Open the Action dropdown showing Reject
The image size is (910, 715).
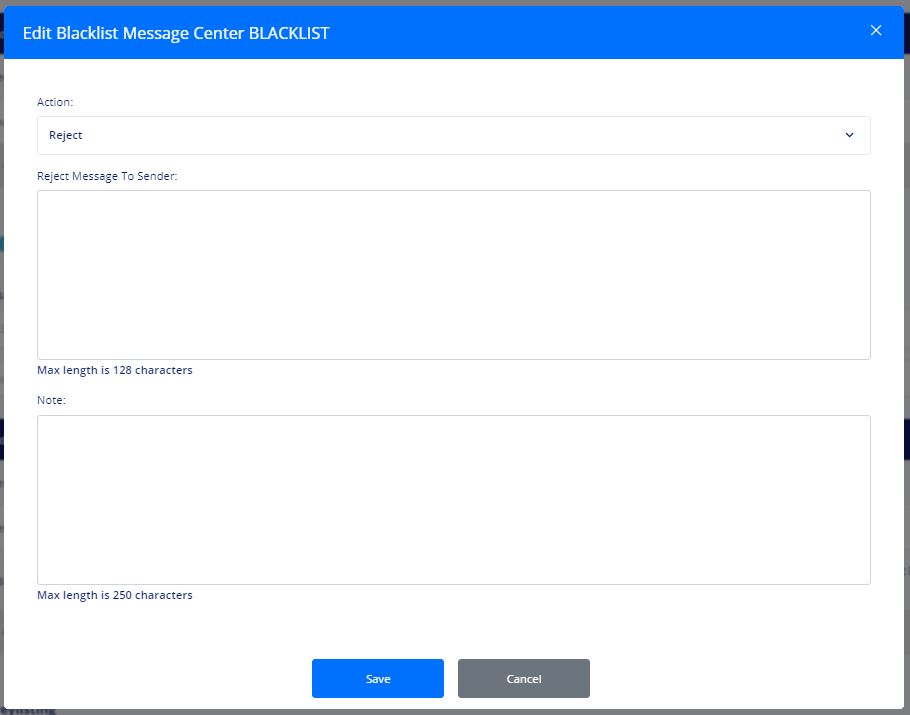tap(453, 135)
